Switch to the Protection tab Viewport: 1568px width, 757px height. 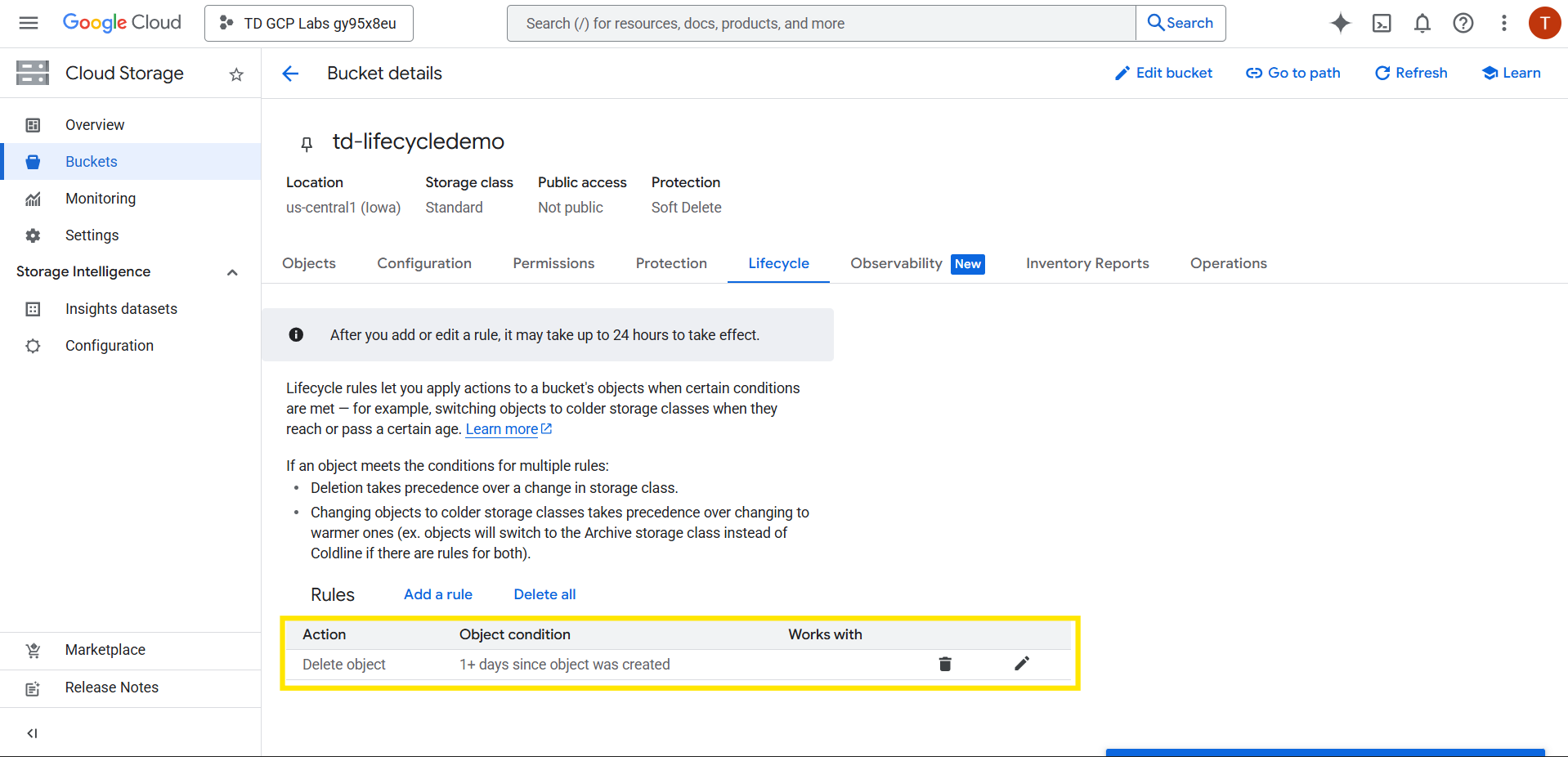click(x=671, y=263)
